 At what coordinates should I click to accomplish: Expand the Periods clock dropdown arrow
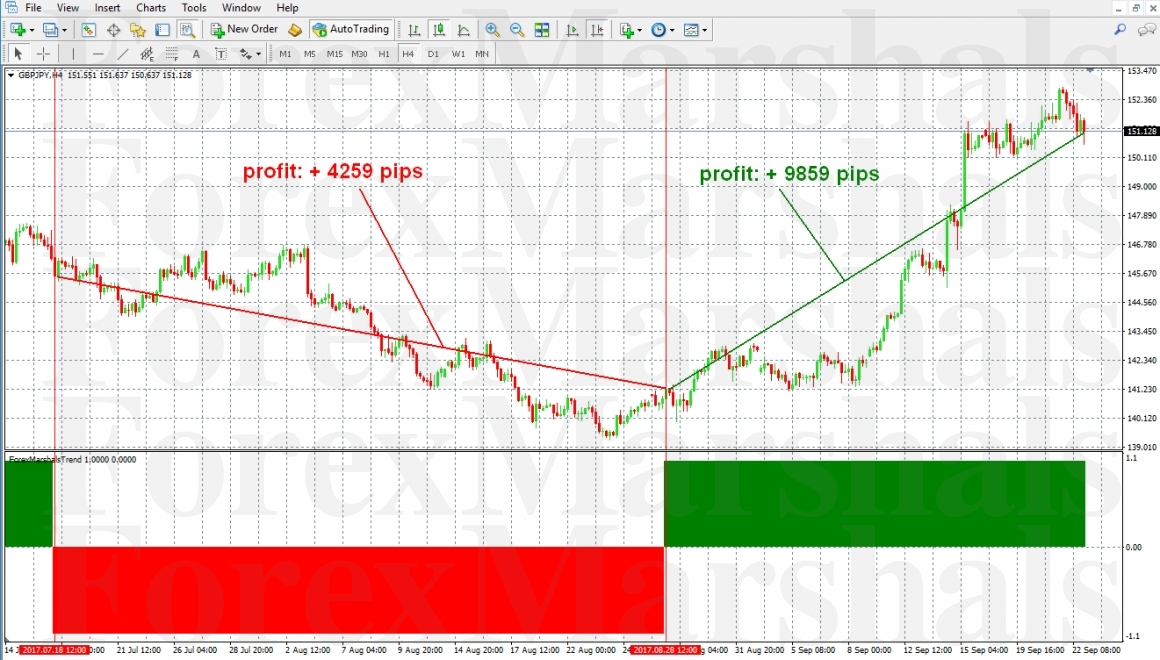pyautogui.click(x=672, y=30)
